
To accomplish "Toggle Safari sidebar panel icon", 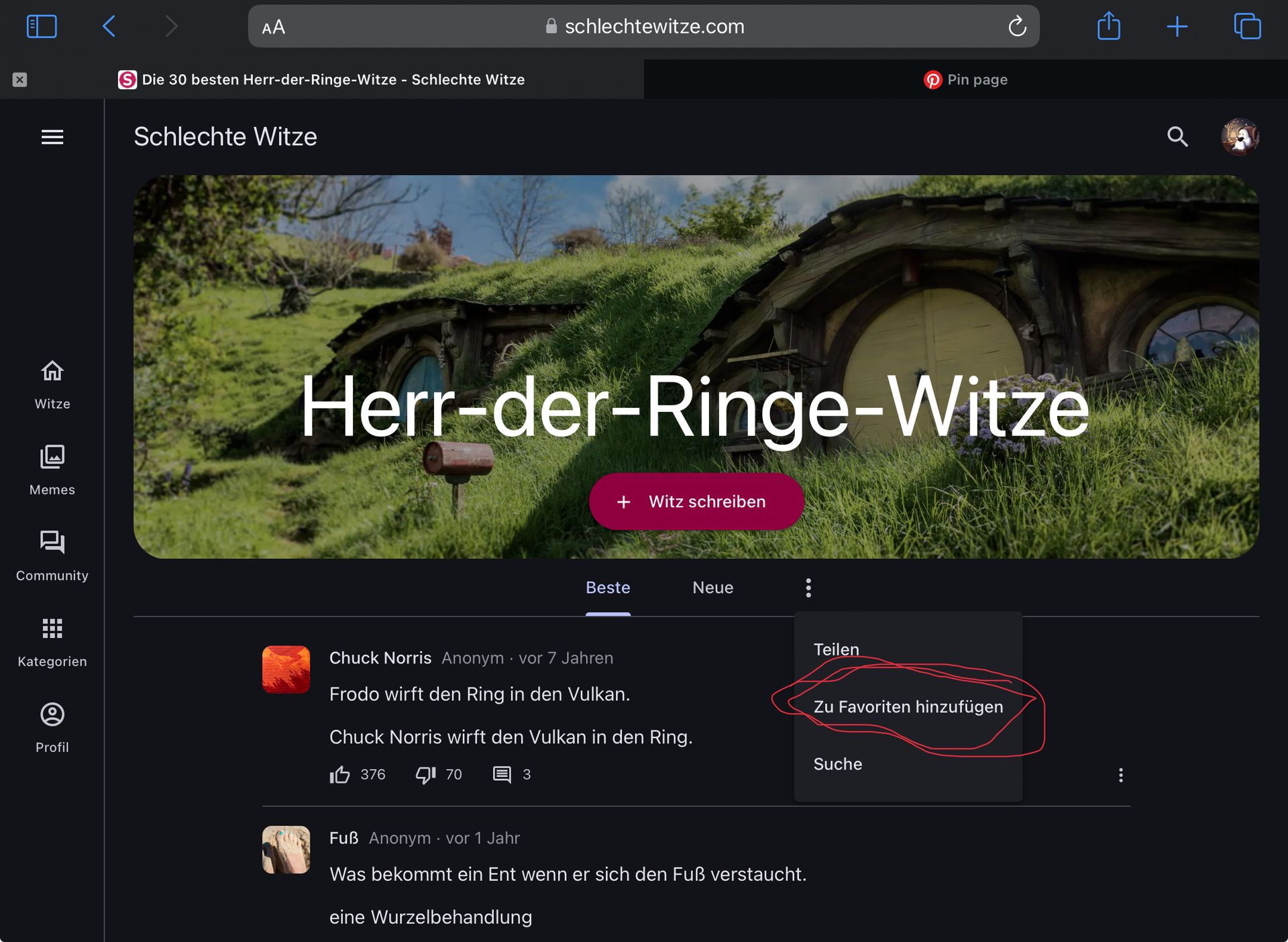I will [x=42, y=27].
